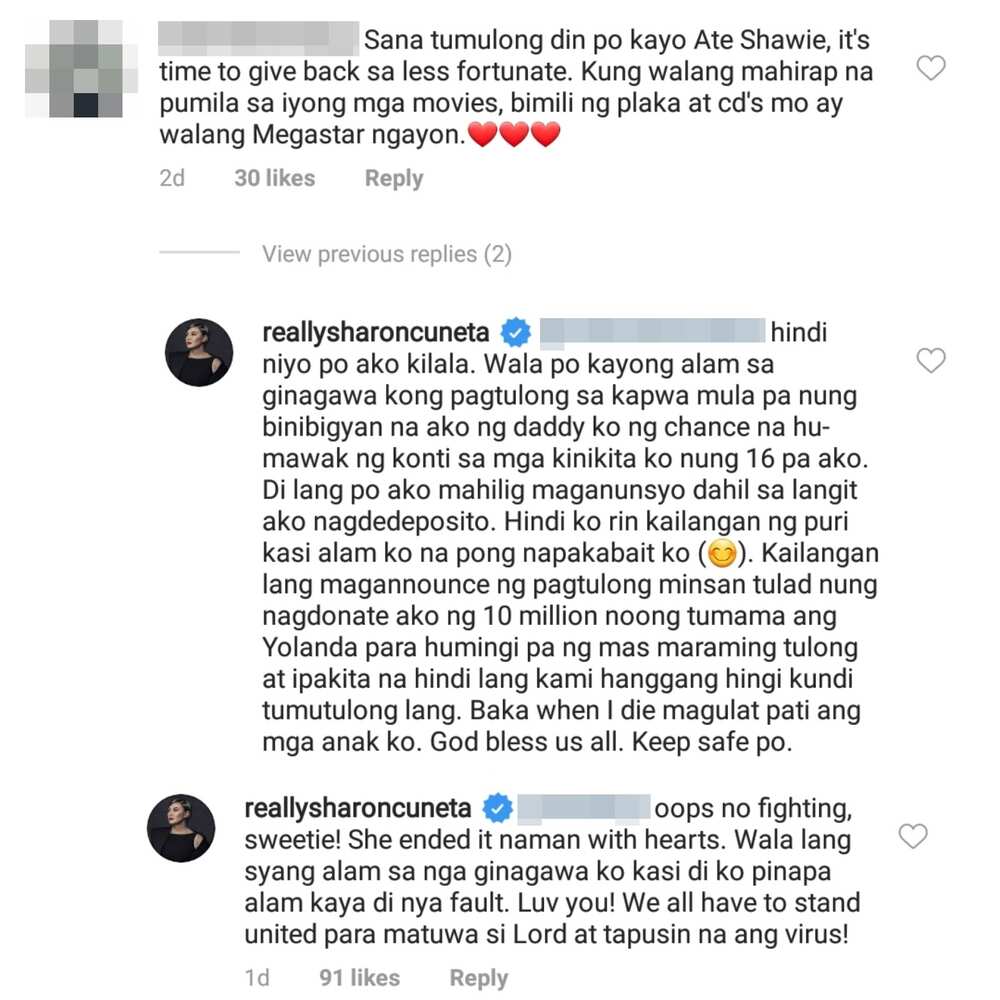Like the 'oops no fighting' reply heart

[913, 836]
